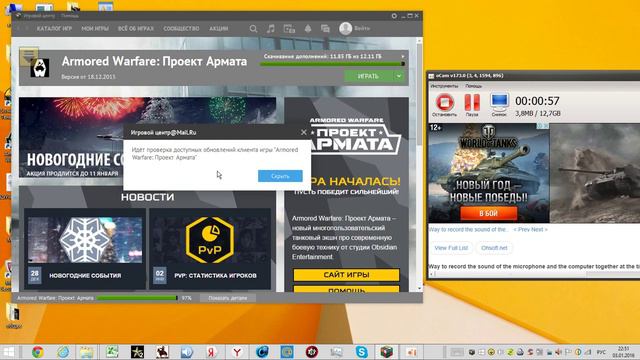Click the Armored Warfare game logo icon
The width and height of the screenshot is (640, 360).
click(40, 67)
